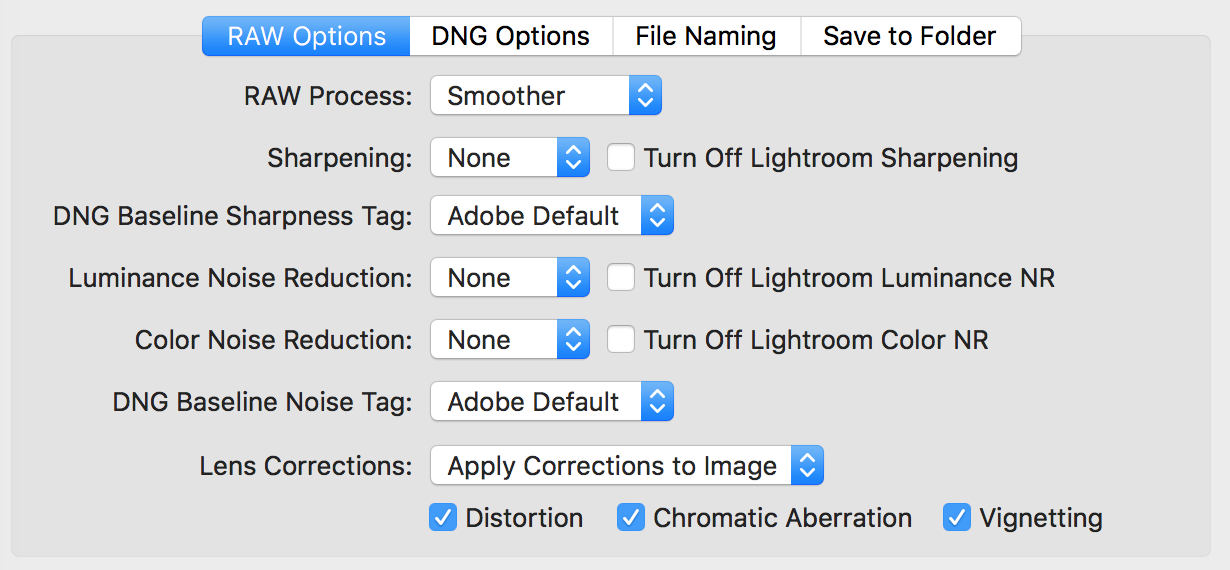Viewport: 1230px width, 570px height.
Task: Expand DNG Baseline Sharpness Tag dropdown
Action: click(x=552, y=216)
